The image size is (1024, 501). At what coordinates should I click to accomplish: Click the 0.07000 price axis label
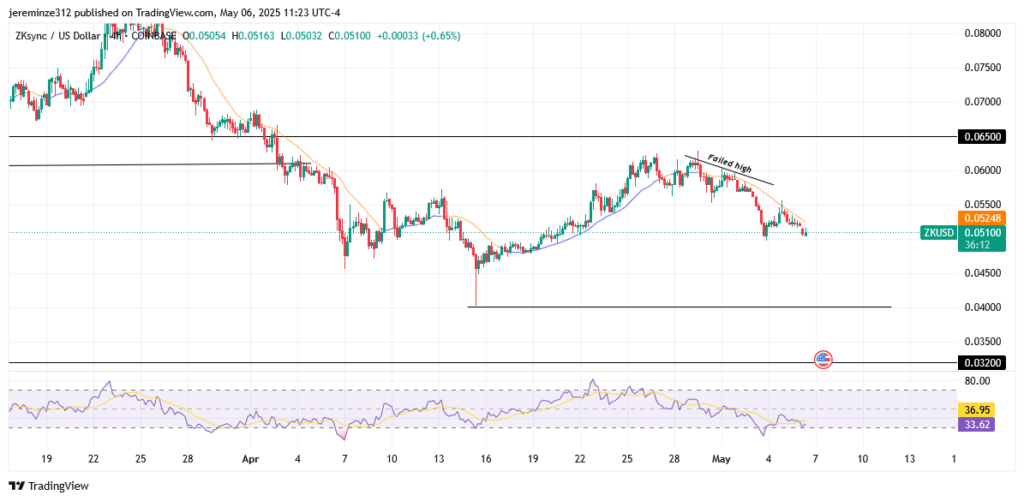tap(982, 102)
